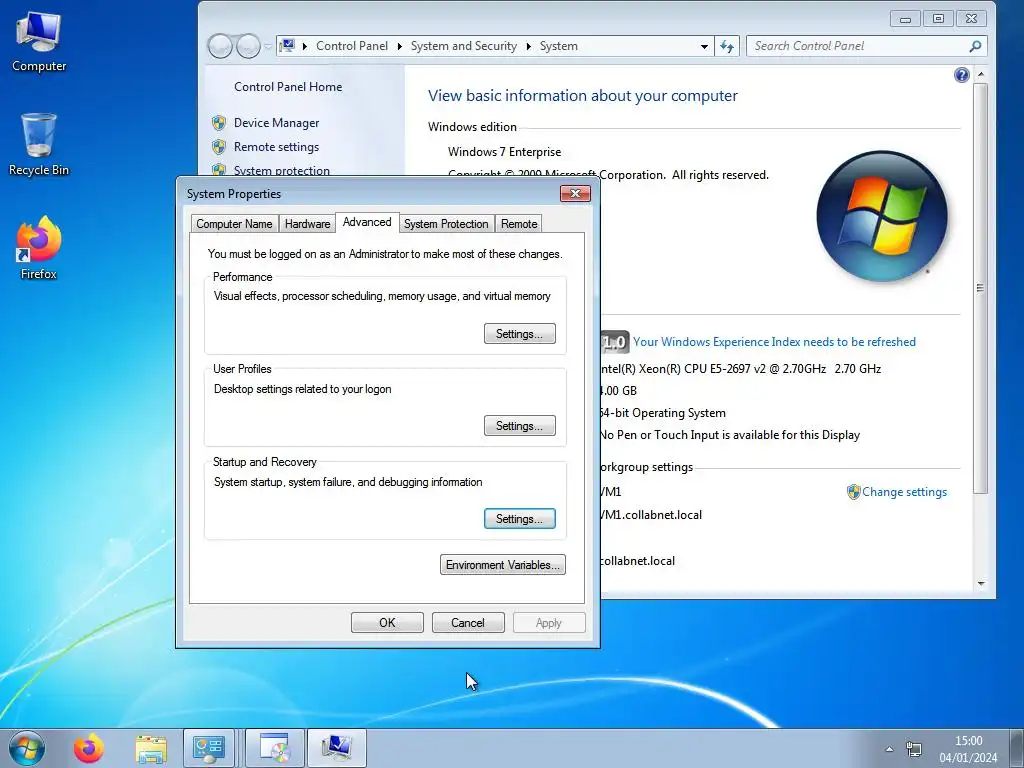Click Windows Experience Index refresh link
Image resolution: width=1024 pixels, height=768 pixels.
774,342
